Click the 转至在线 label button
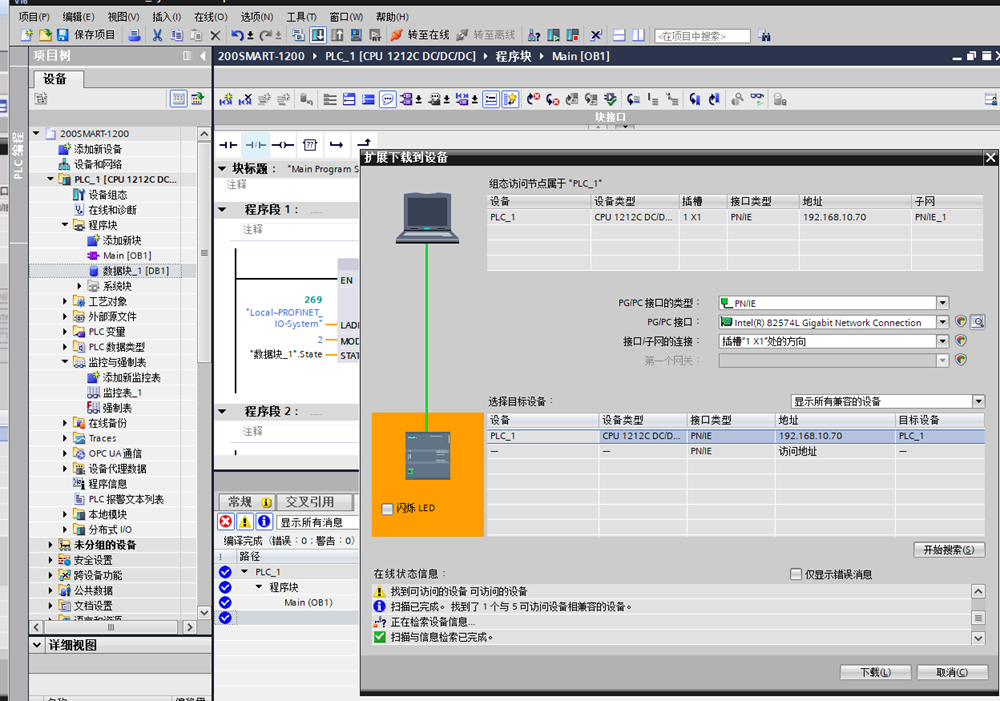 429,35
